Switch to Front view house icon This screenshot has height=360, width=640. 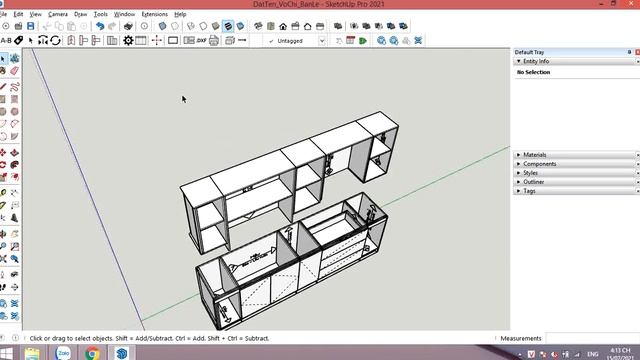point(283,26)
